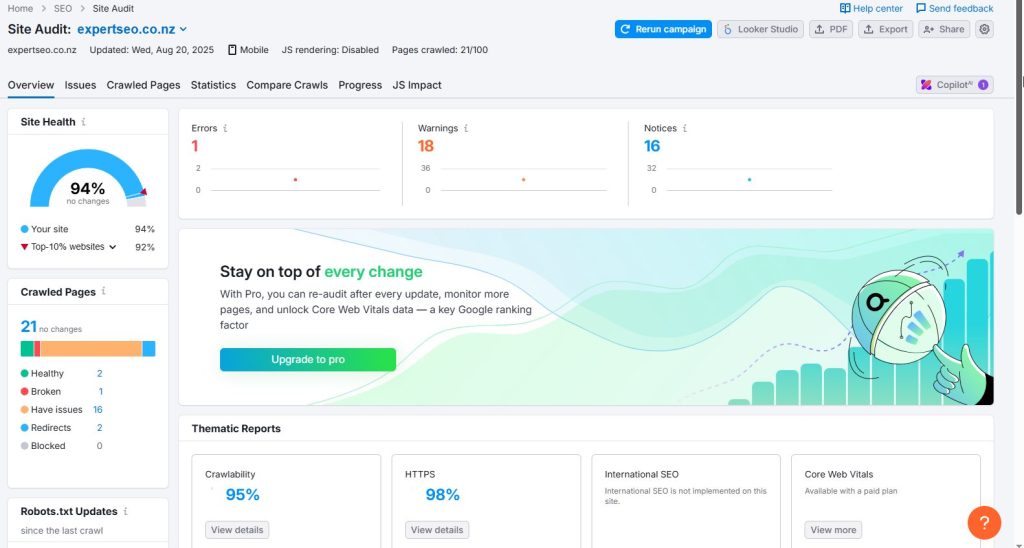Click "JS rendering: Disabled" text
This screenshot has width=1024, height=548.
330,50
